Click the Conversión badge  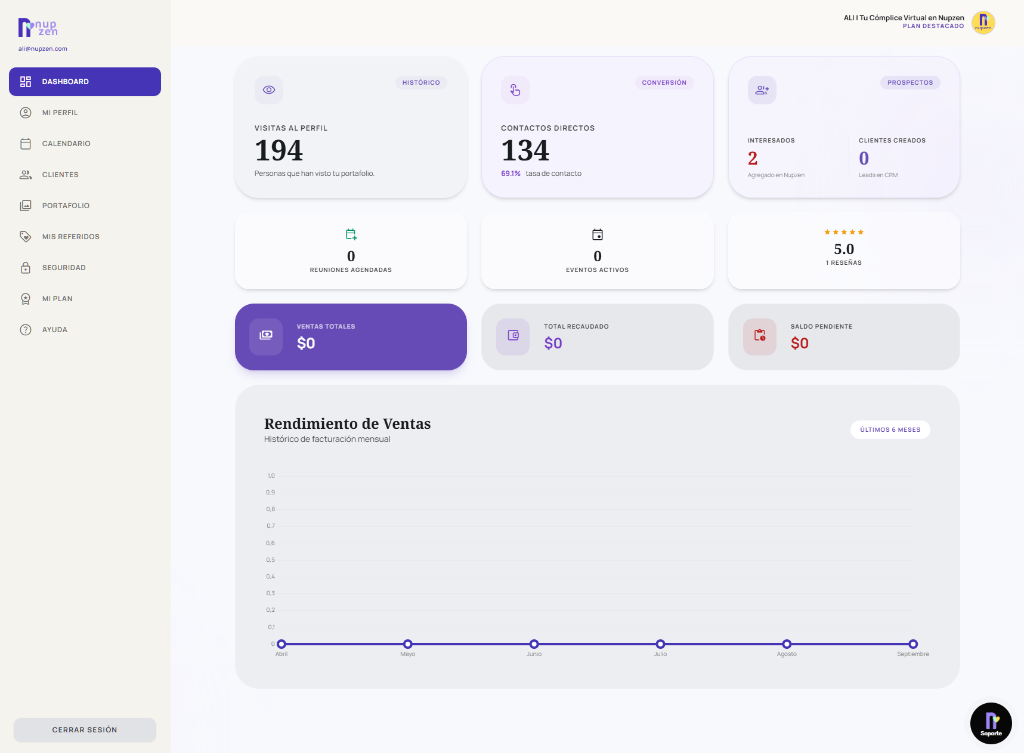coord(664,83)
